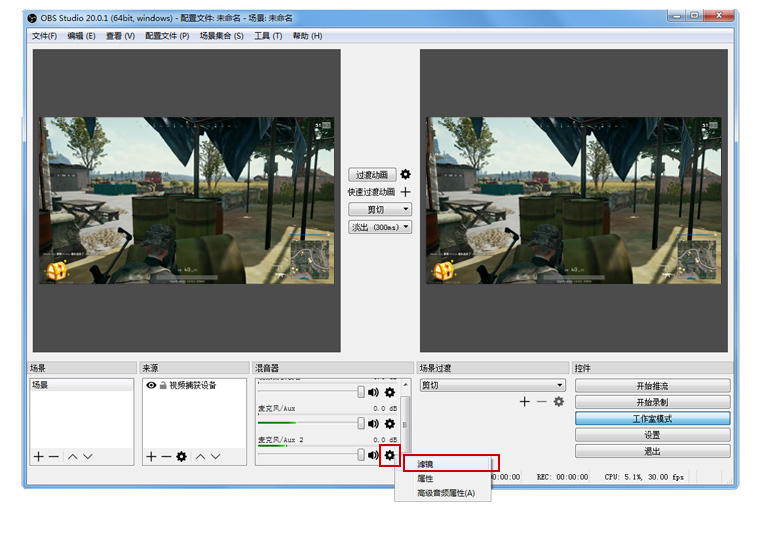Remove scene transition with minus in 场景过渡 panel
Screen dimensions: 760x543
coord(541,402)
